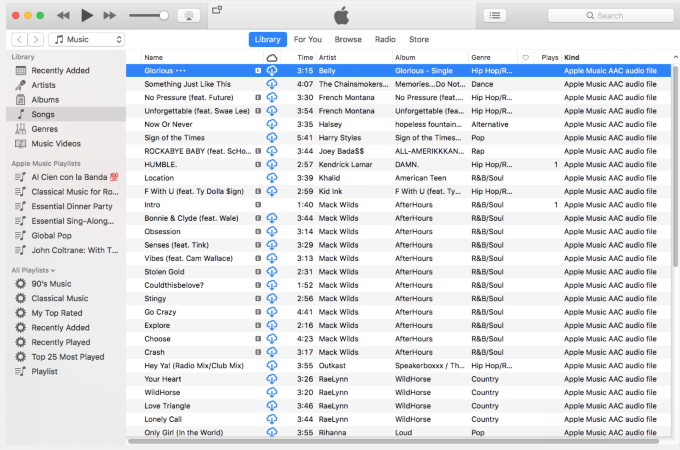Open Top 25 Most Played playlist

click(x=66, y=357)
